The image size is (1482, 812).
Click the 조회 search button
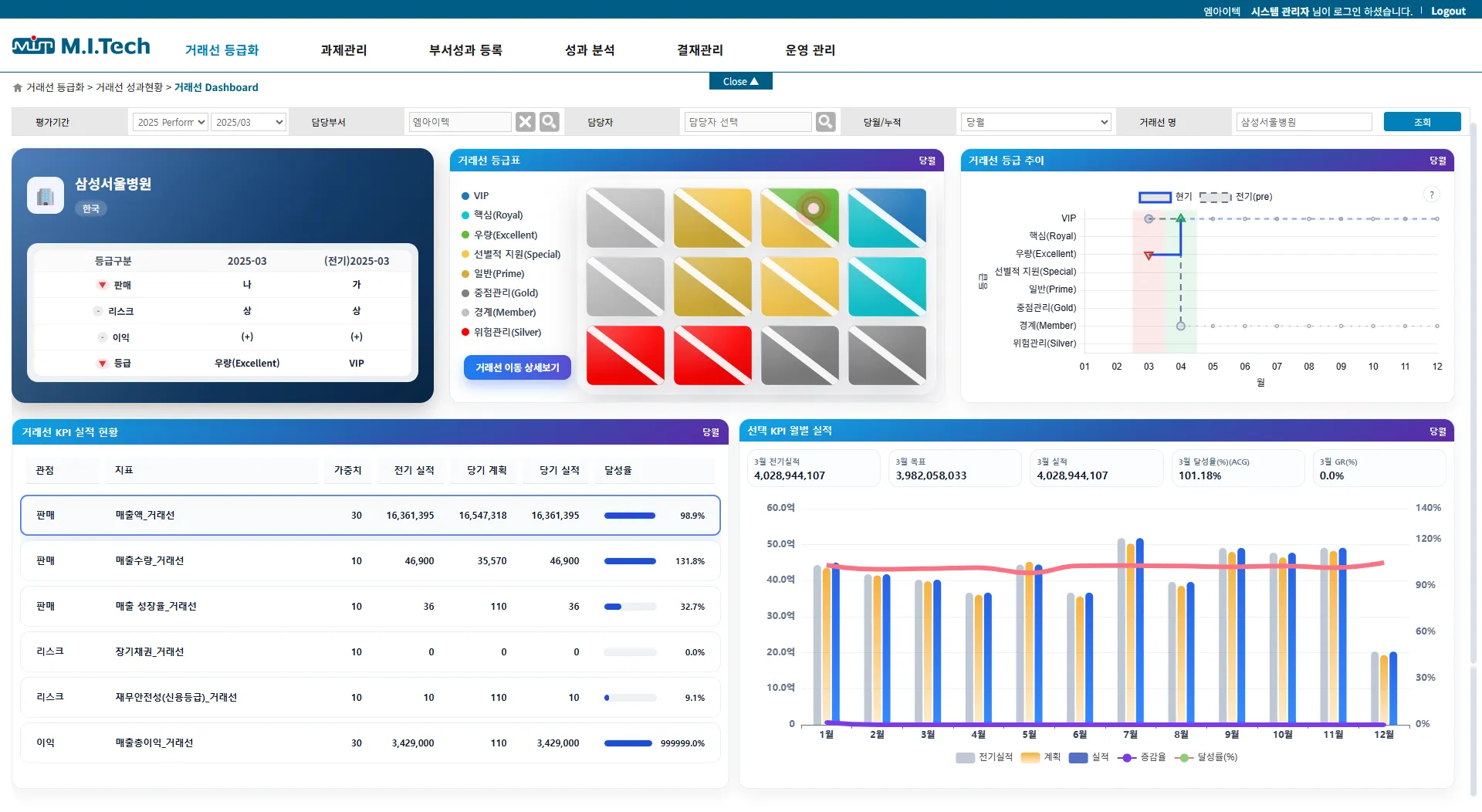tap(1422, 122)
